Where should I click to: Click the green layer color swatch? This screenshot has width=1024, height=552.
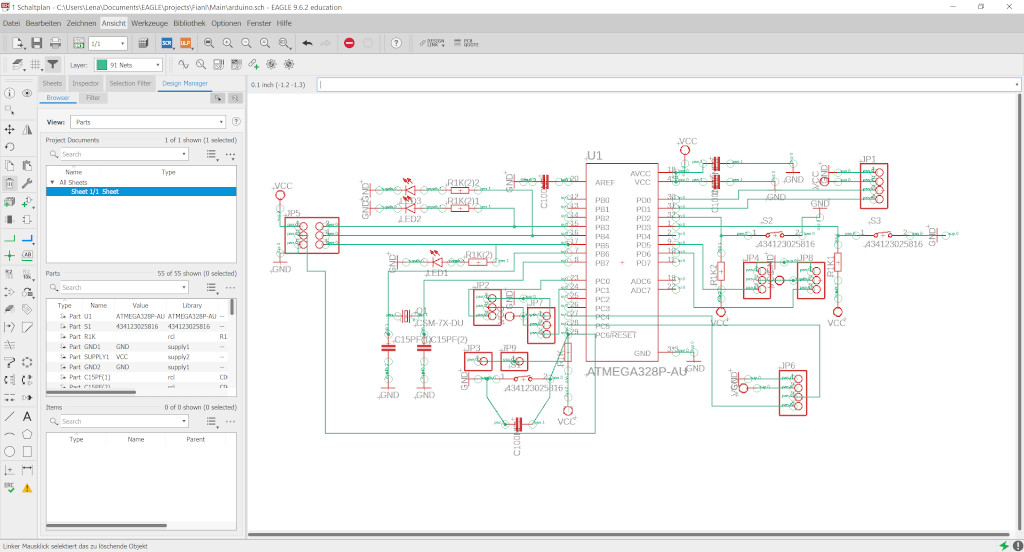pyautogui.click(x=102, y=64)
